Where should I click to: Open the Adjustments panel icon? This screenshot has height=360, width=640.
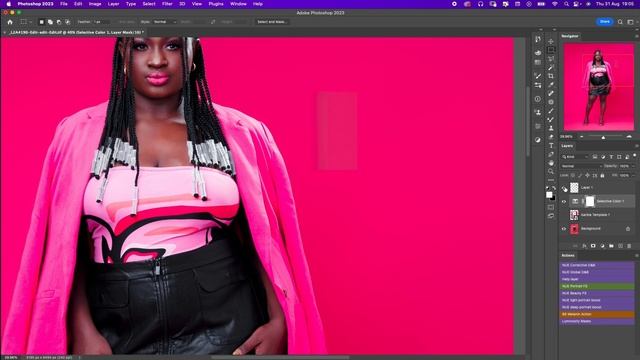coord(538,140)
